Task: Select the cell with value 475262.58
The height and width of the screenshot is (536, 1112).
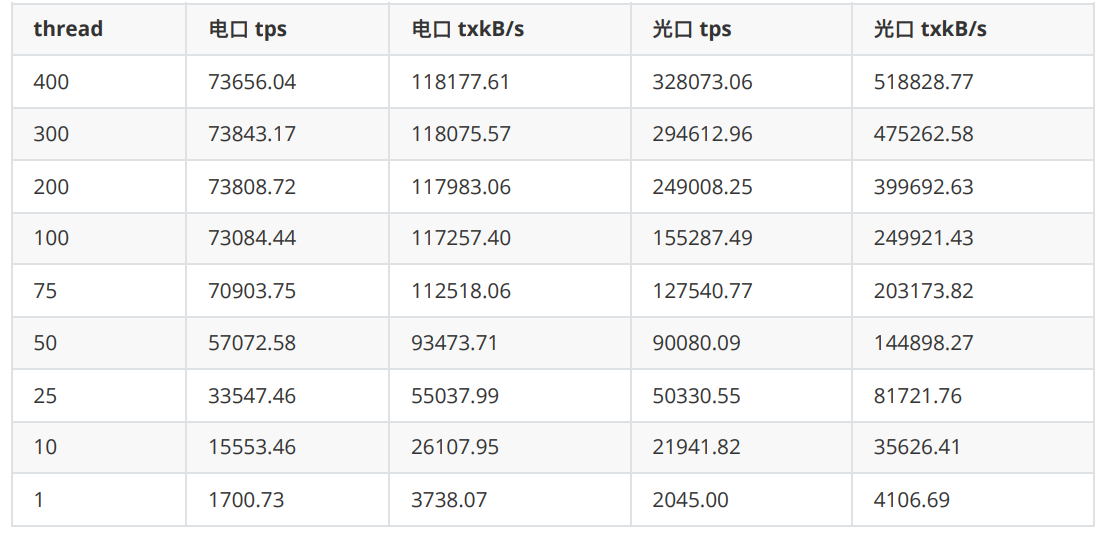Action: (923, 134)
